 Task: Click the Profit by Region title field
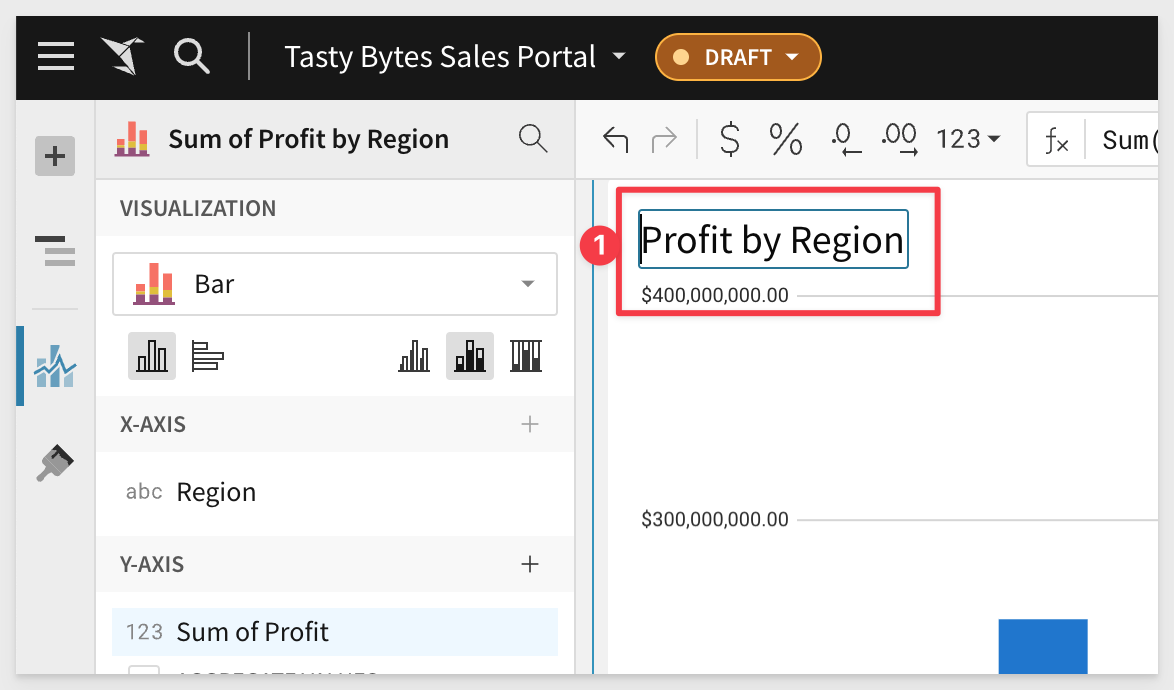[773, 240]
